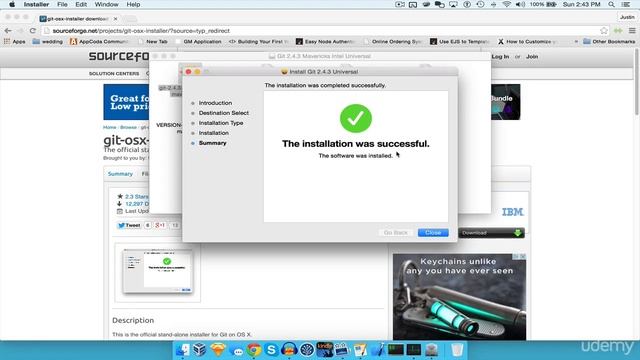Reload the page in Chrome
Screen dimensions: 640x360
pyautogui.click(x=33, y=31)
